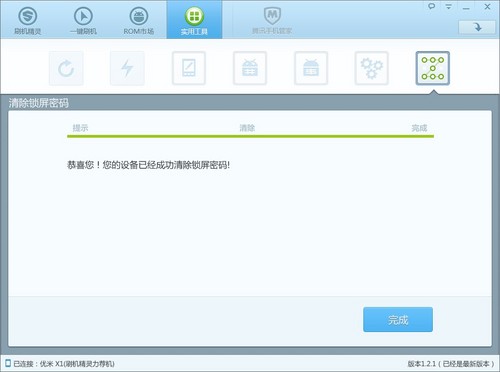Minimize the window
This screenshot has width=500, height=372.
466,7
